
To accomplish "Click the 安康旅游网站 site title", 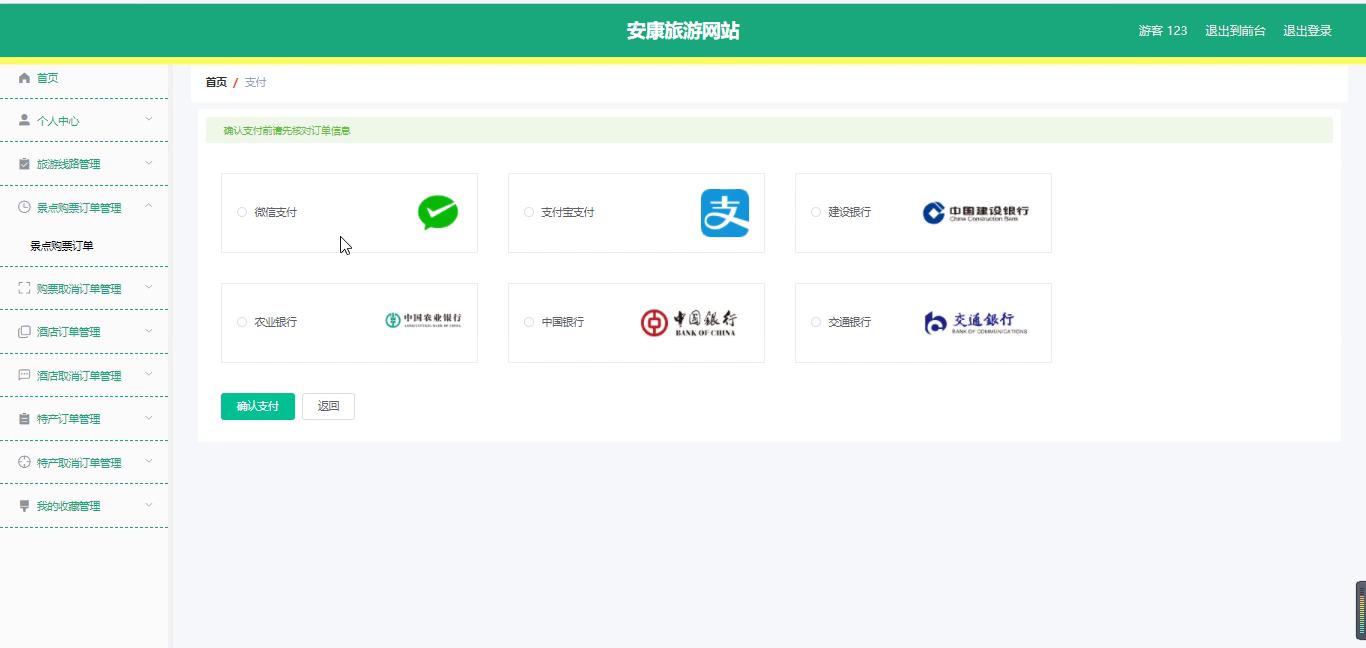I will pyautogui.click(x=683, y=31).
